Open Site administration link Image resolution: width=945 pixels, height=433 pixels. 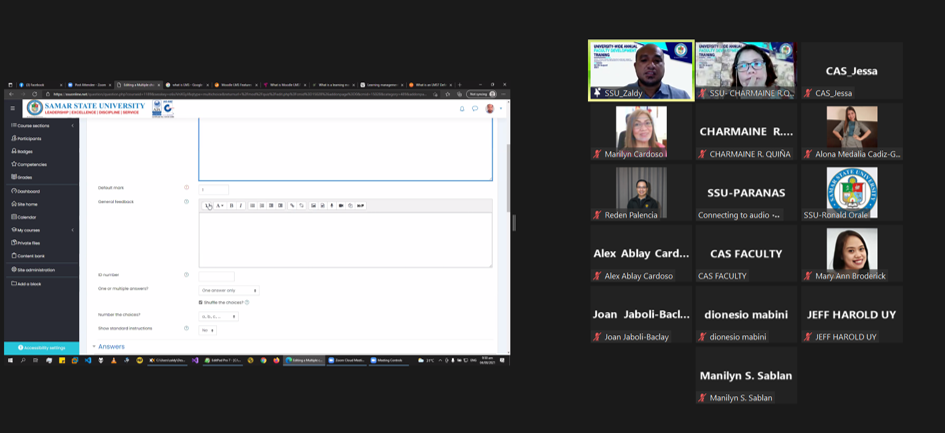coord(35,270)
